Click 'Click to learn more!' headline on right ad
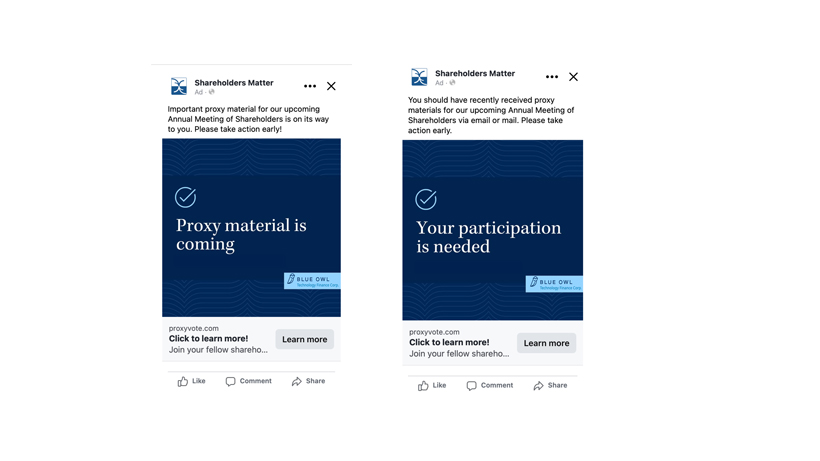 [x=449, y=342]
